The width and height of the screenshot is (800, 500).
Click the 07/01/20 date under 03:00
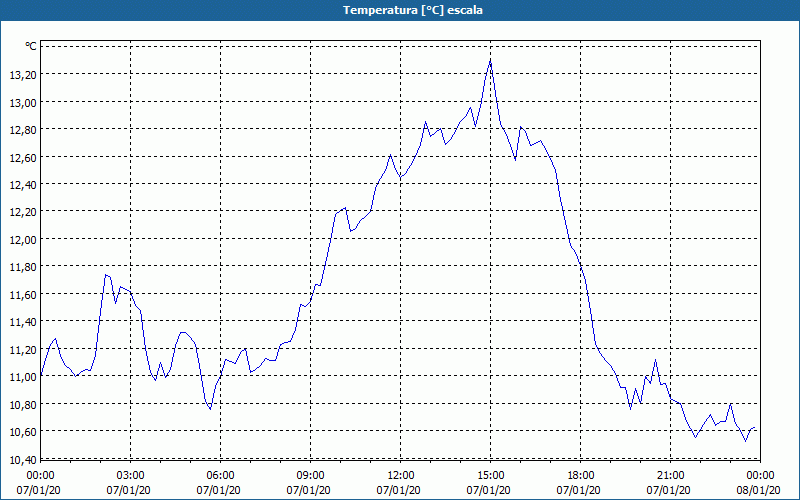pyautogui.click(x=129, y=490)
